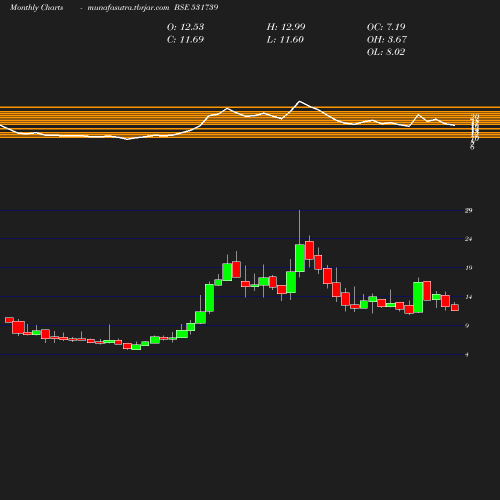Click the price axis label 29
This screenshot has height=500, width=500.
[x=468, y=210]
